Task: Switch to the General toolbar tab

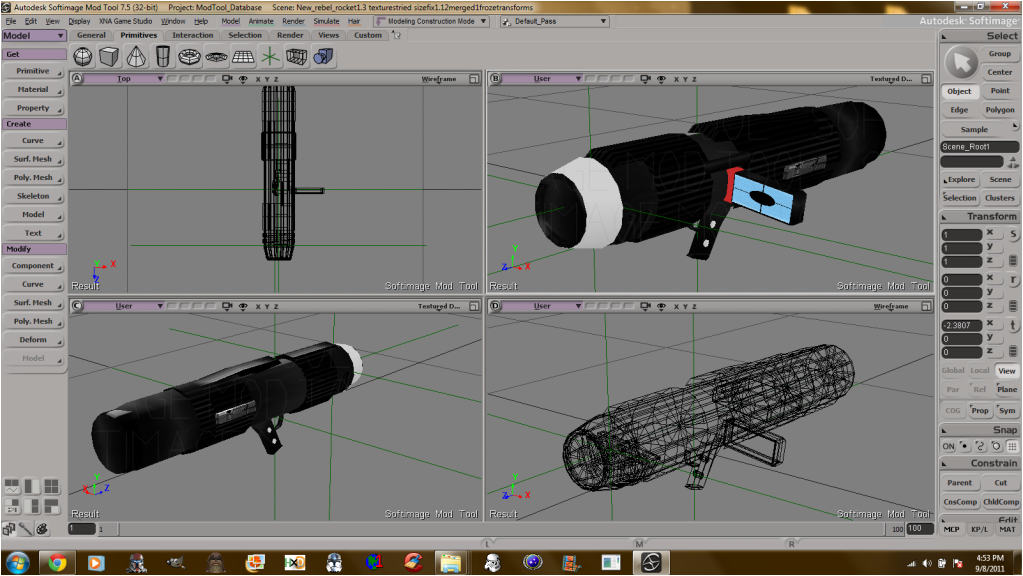Action: coord(91,35)
